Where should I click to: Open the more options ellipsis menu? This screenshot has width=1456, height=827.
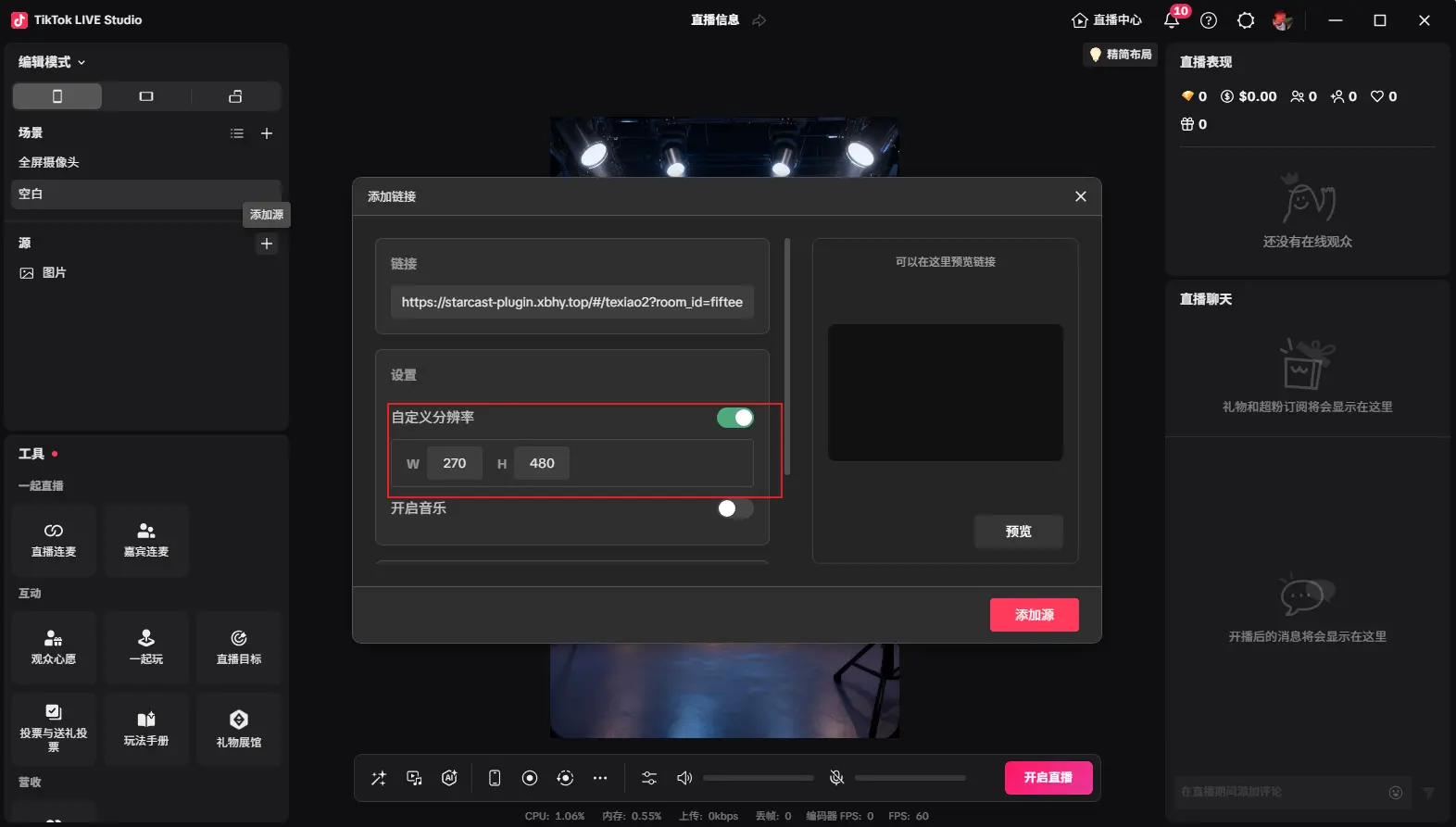[600, 778]
